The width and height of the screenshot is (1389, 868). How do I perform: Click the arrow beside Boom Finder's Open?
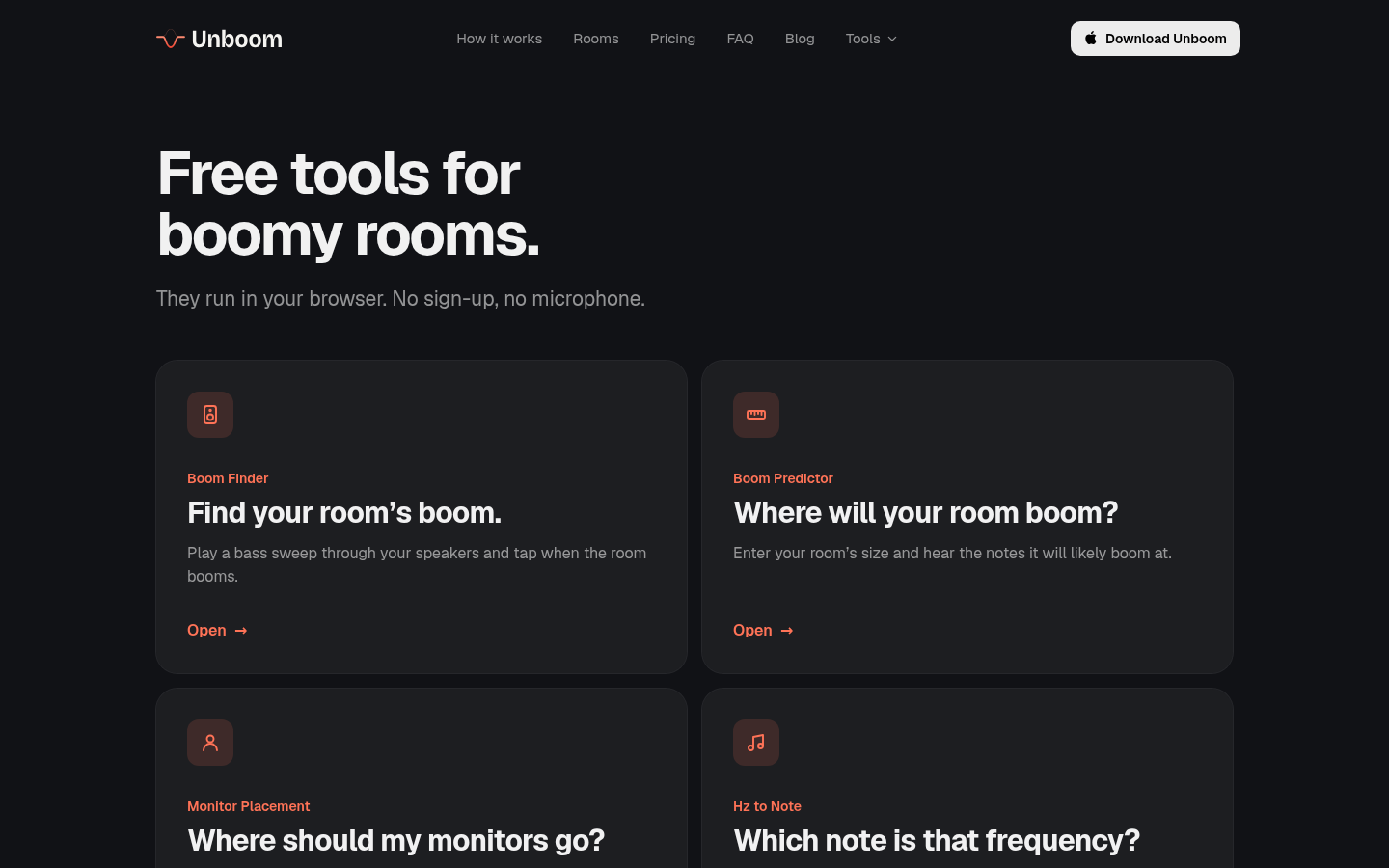(241, 631)
